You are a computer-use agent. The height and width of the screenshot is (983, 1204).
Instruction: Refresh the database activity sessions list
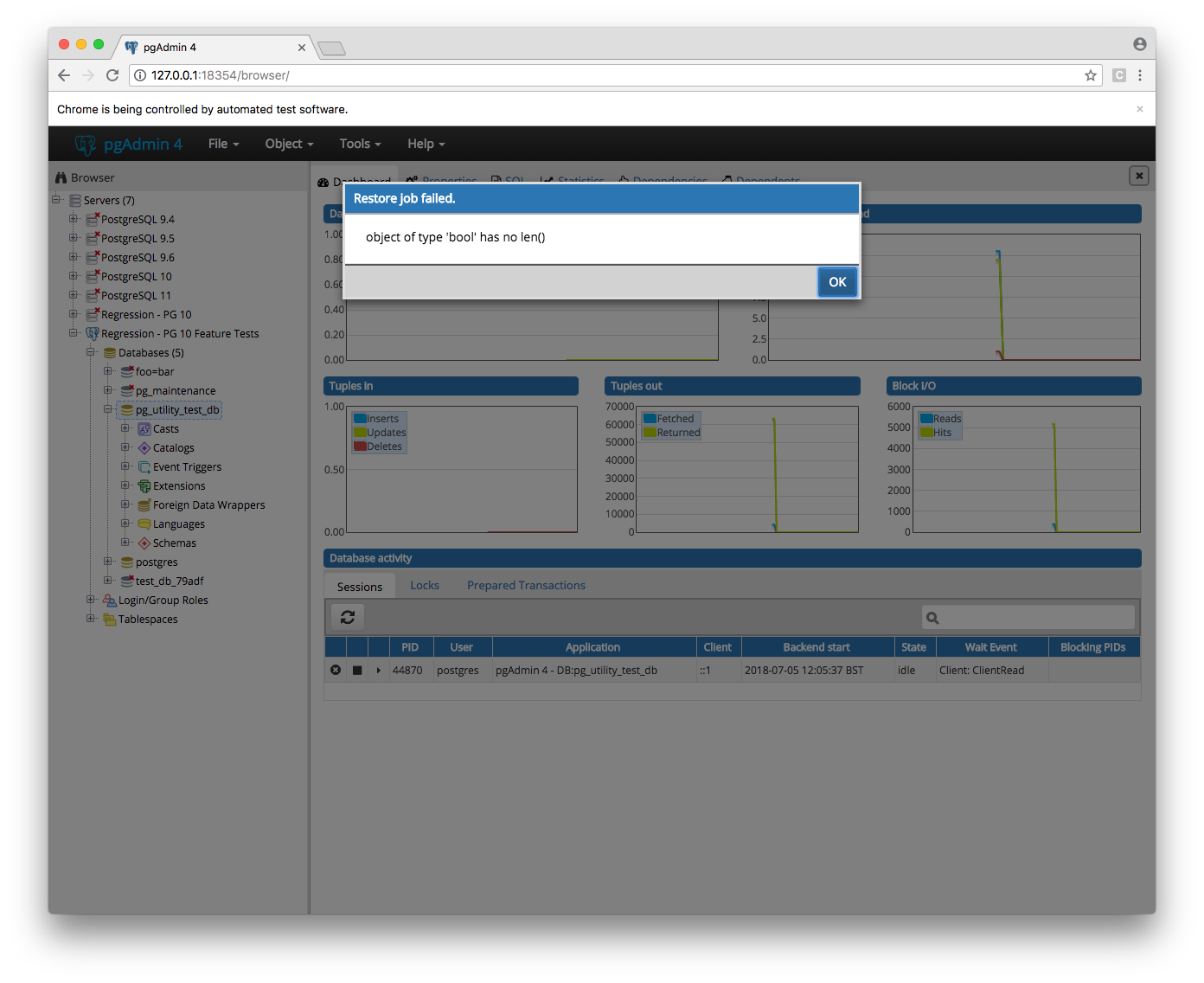pos(348,617)
